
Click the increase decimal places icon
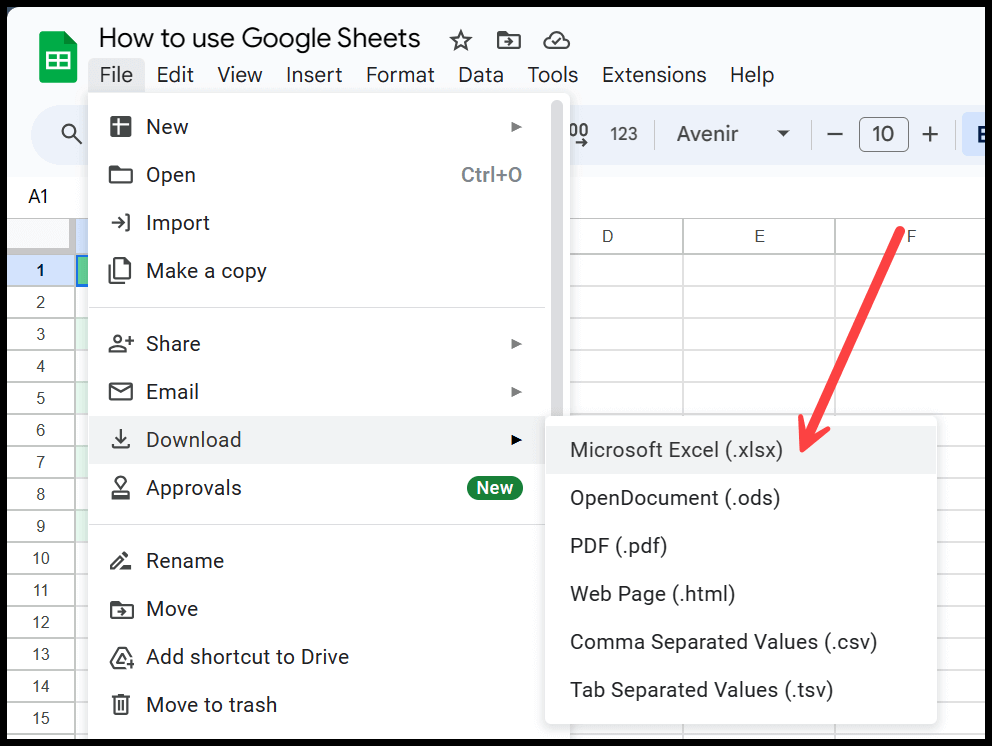(x=579, y=134)
